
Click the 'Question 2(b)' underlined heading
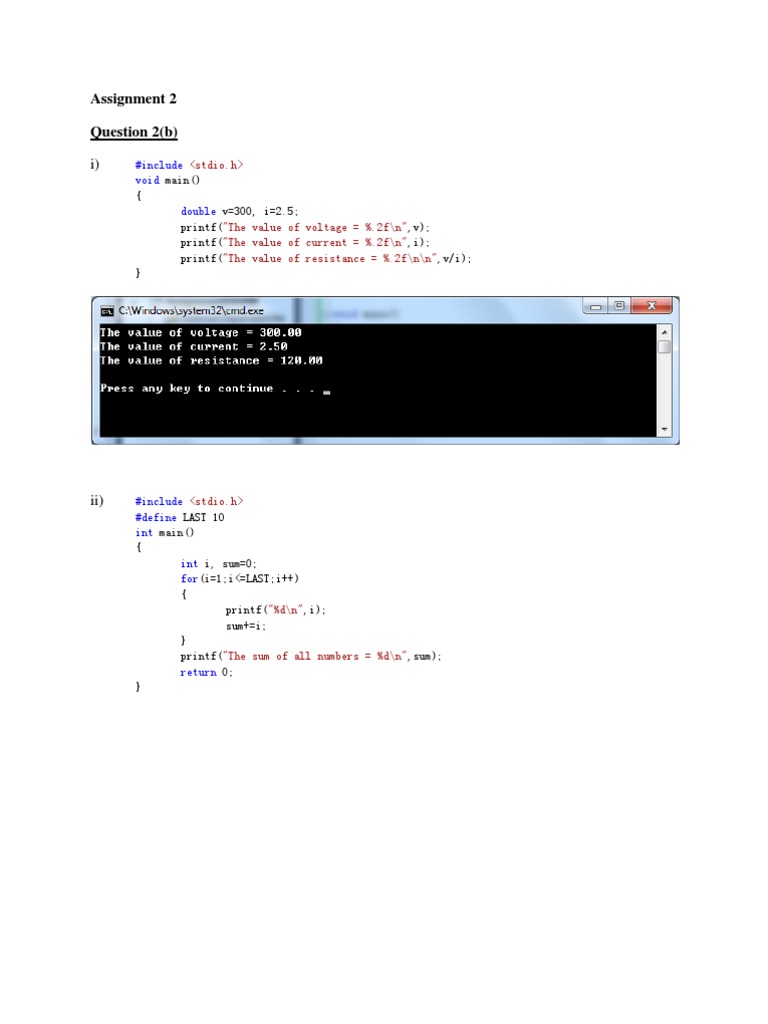134,132
